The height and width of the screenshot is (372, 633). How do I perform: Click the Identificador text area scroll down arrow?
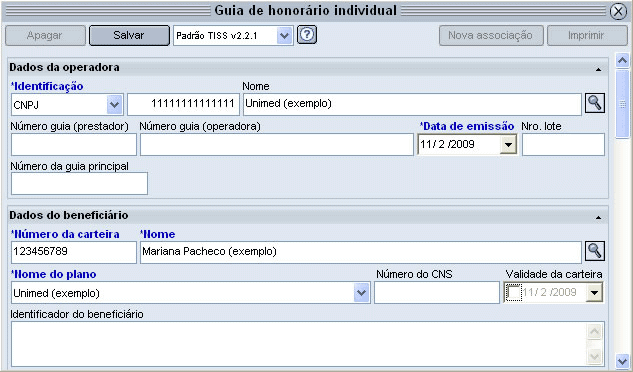point(594,356)
